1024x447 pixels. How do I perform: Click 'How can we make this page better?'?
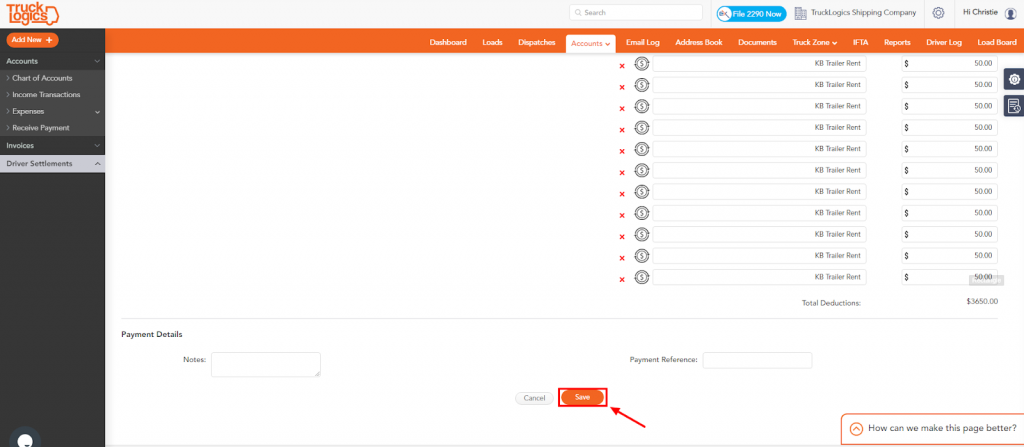coord(942,429)
